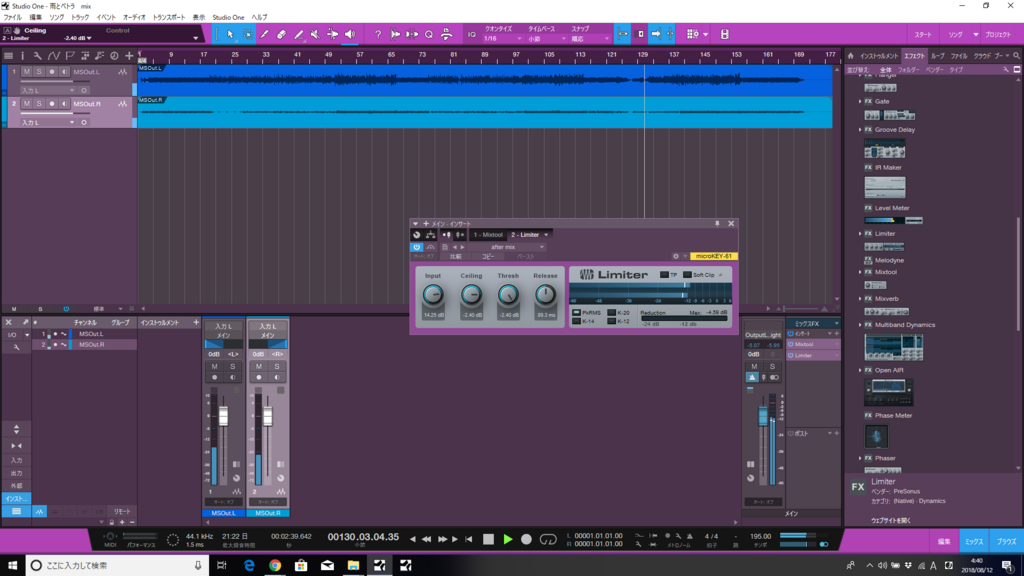Open the Song menu
Image resolution: width=1024 pixels, height=576 pixels.
click(x=57, y=17)
